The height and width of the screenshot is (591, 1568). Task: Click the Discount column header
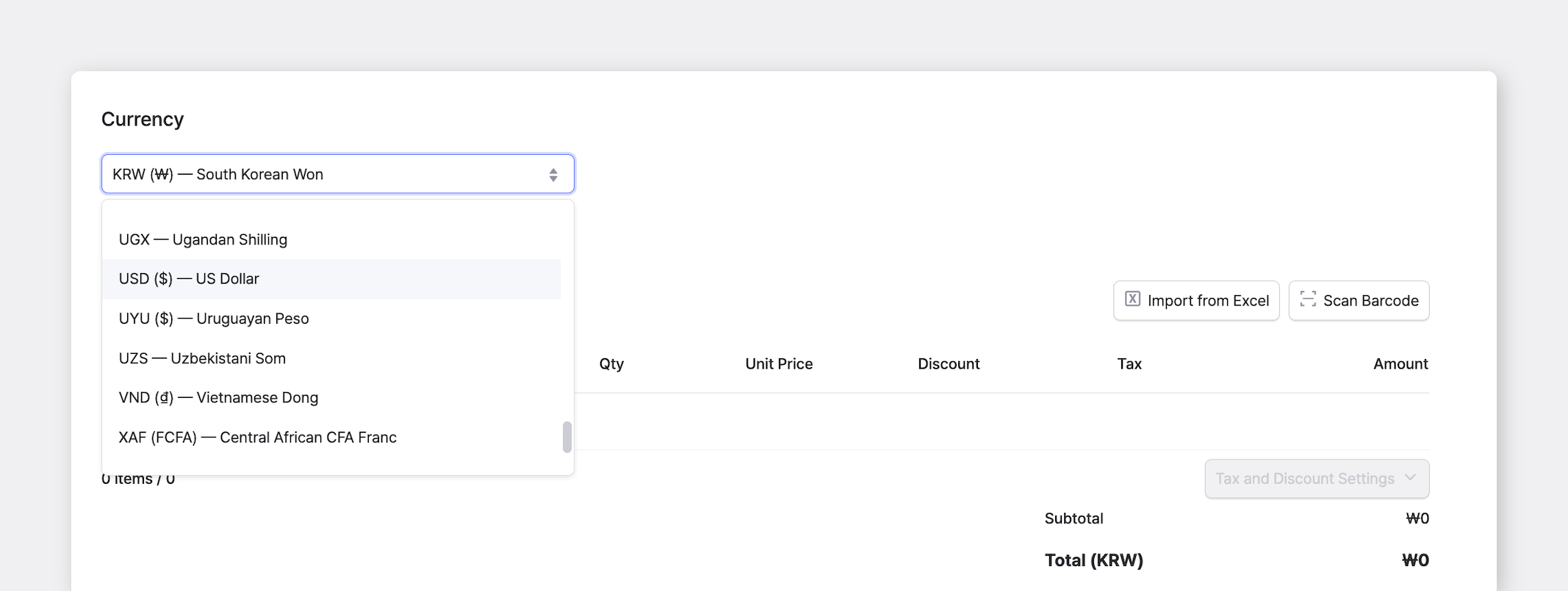(949, 364)
